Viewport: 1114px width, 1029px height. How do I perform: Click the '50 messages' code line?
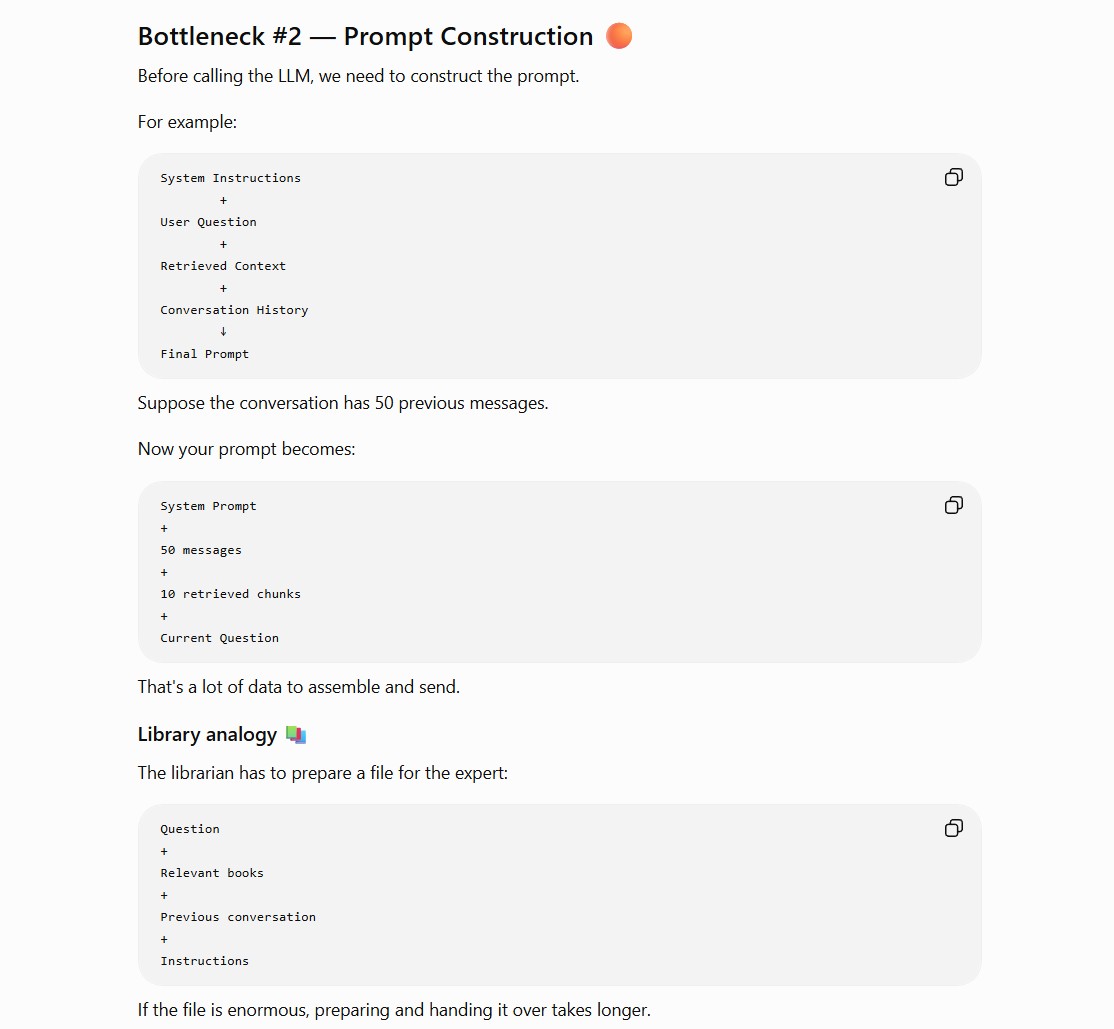201,550
